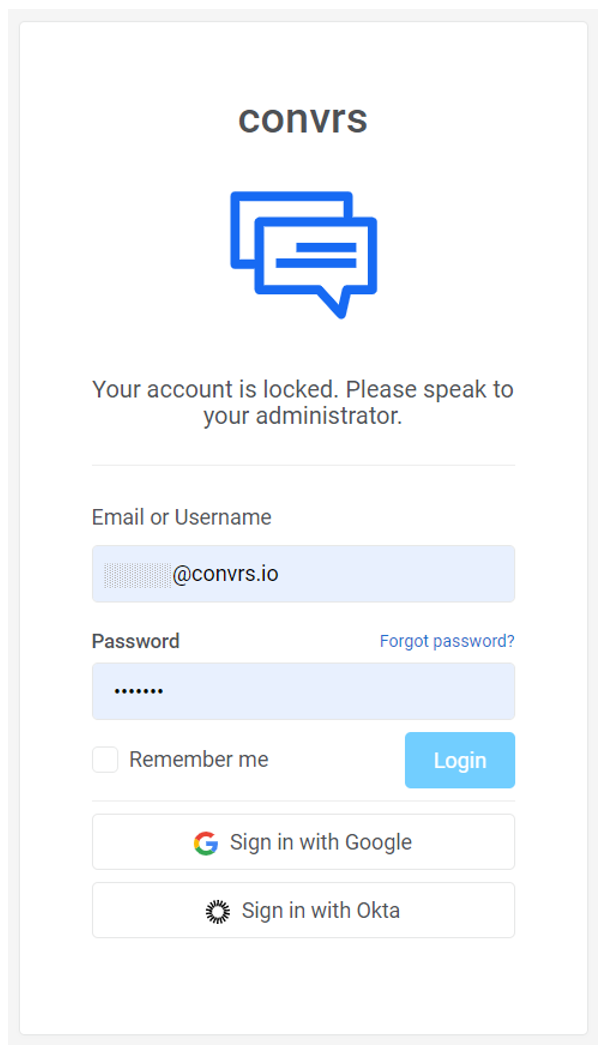Click the Okta sunburst icon
The image size is (604, 1052).
(217, 911)
